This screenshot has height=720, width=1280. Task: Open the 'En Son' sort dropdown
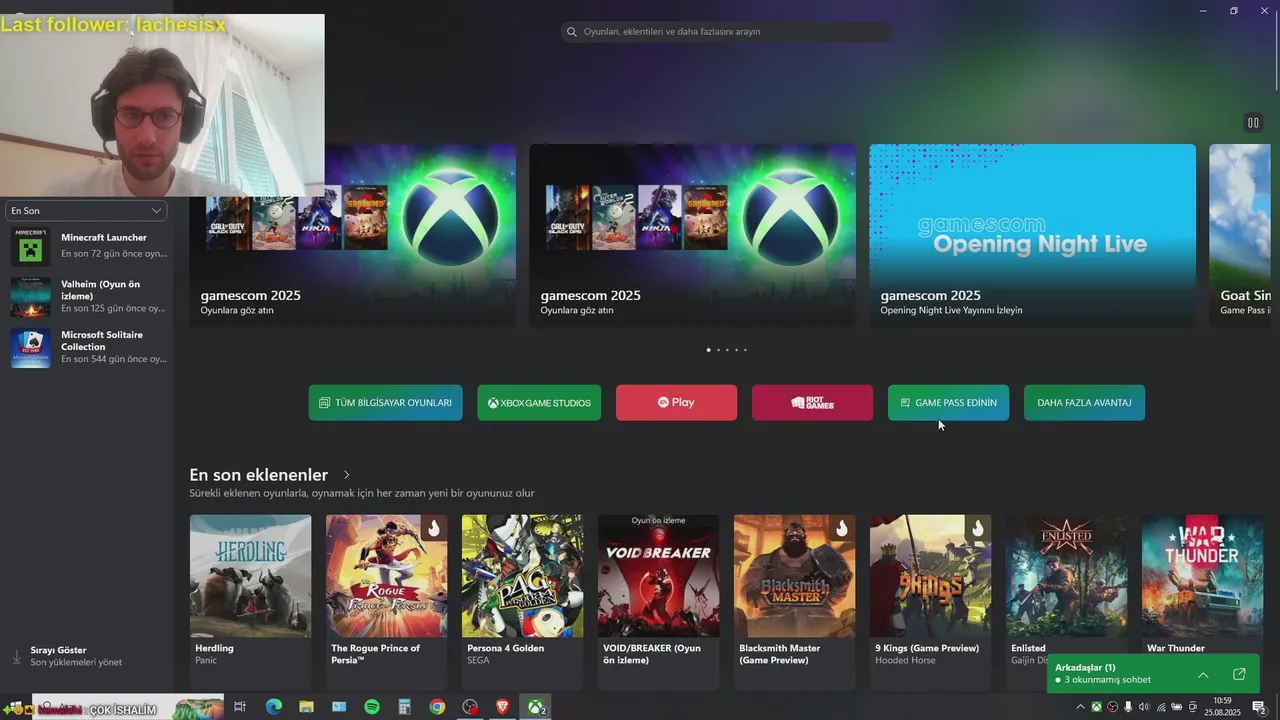pos(86,211)
